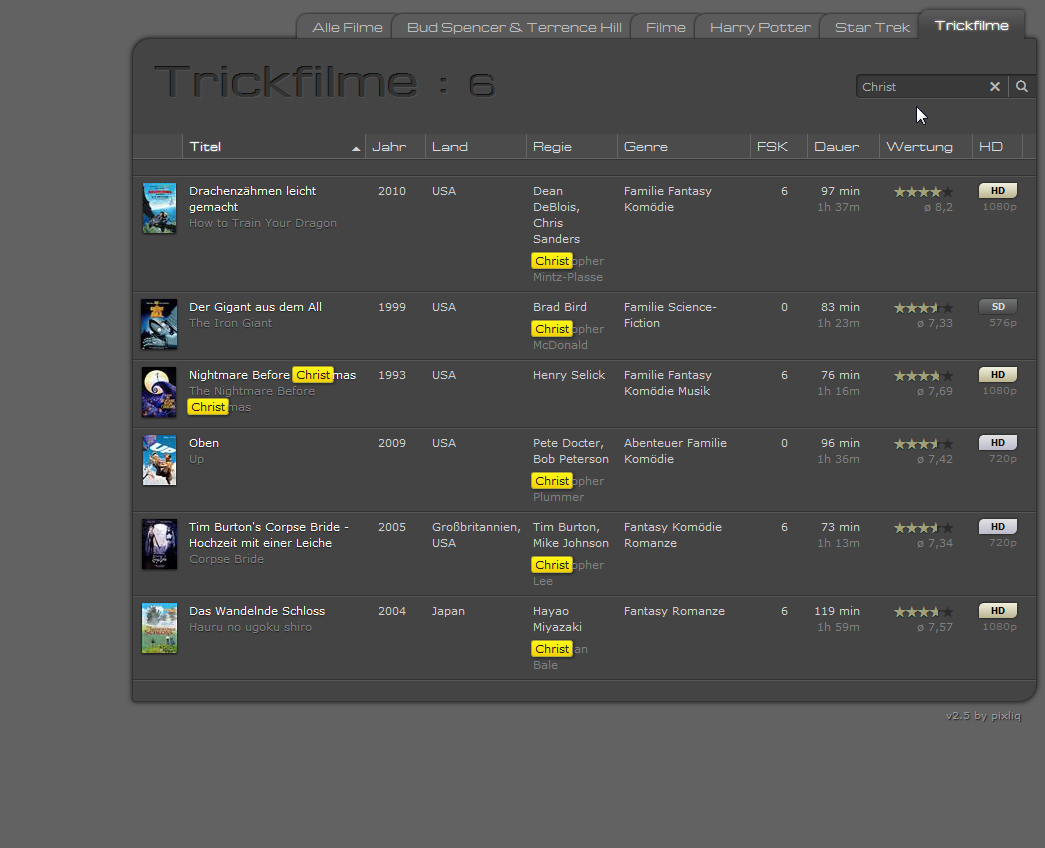Click director Hayao Miyazaki
The height and width of the screenshot is (848, 1045).
557,619
